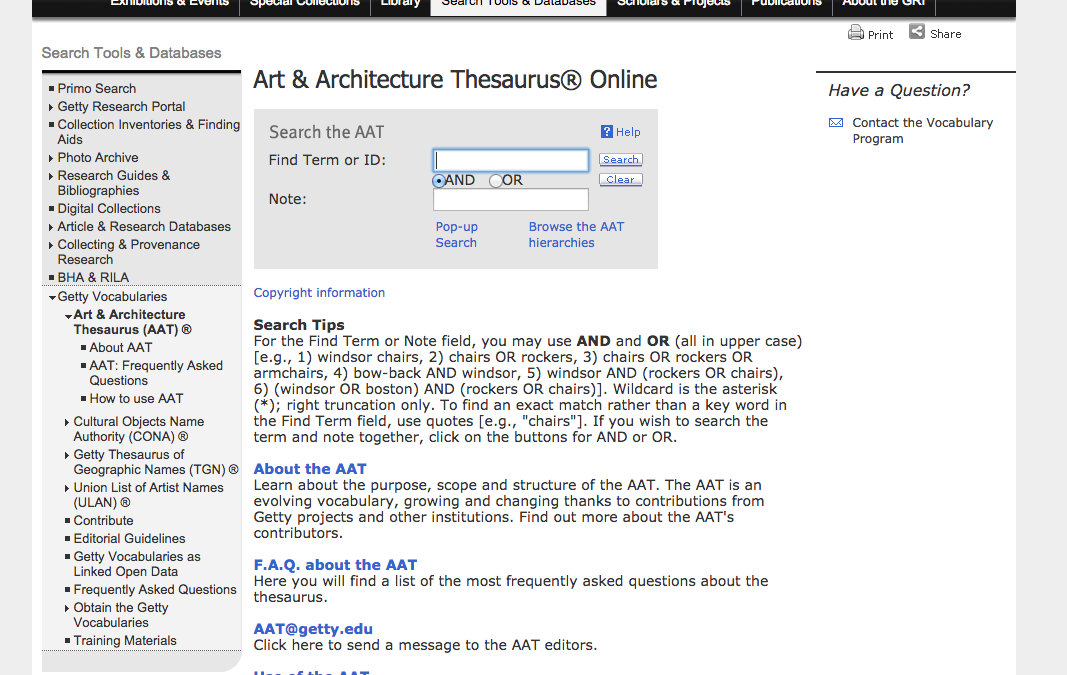Image resolution: width=1067 pixels, height=675 pixels.
Task: Open F.A.Q. about the AAT link
Action: (x=335, y=565)
